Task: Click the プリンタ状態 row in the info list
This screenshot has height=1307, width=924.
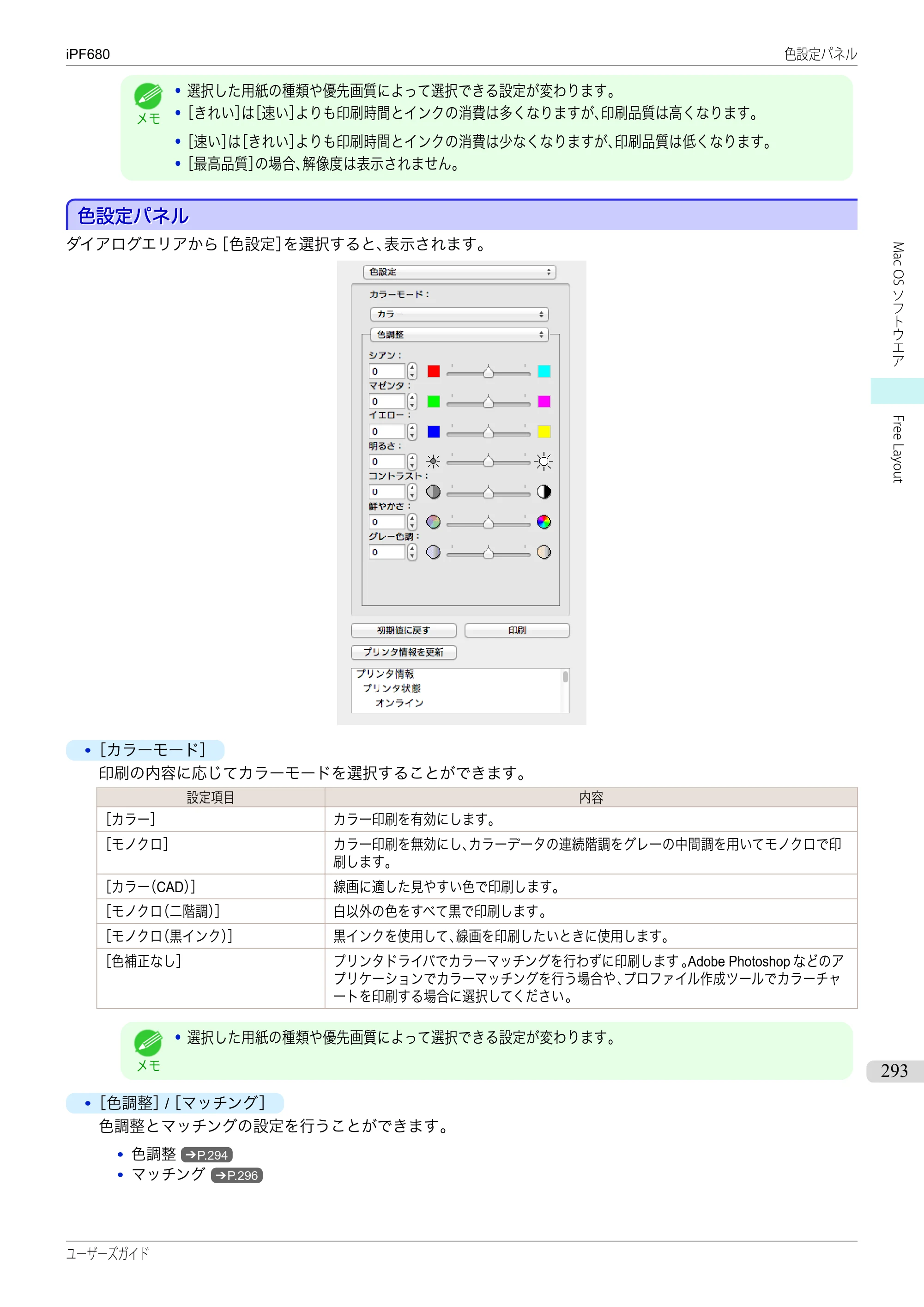Action: pyautogui.click(x=392, y=688)
